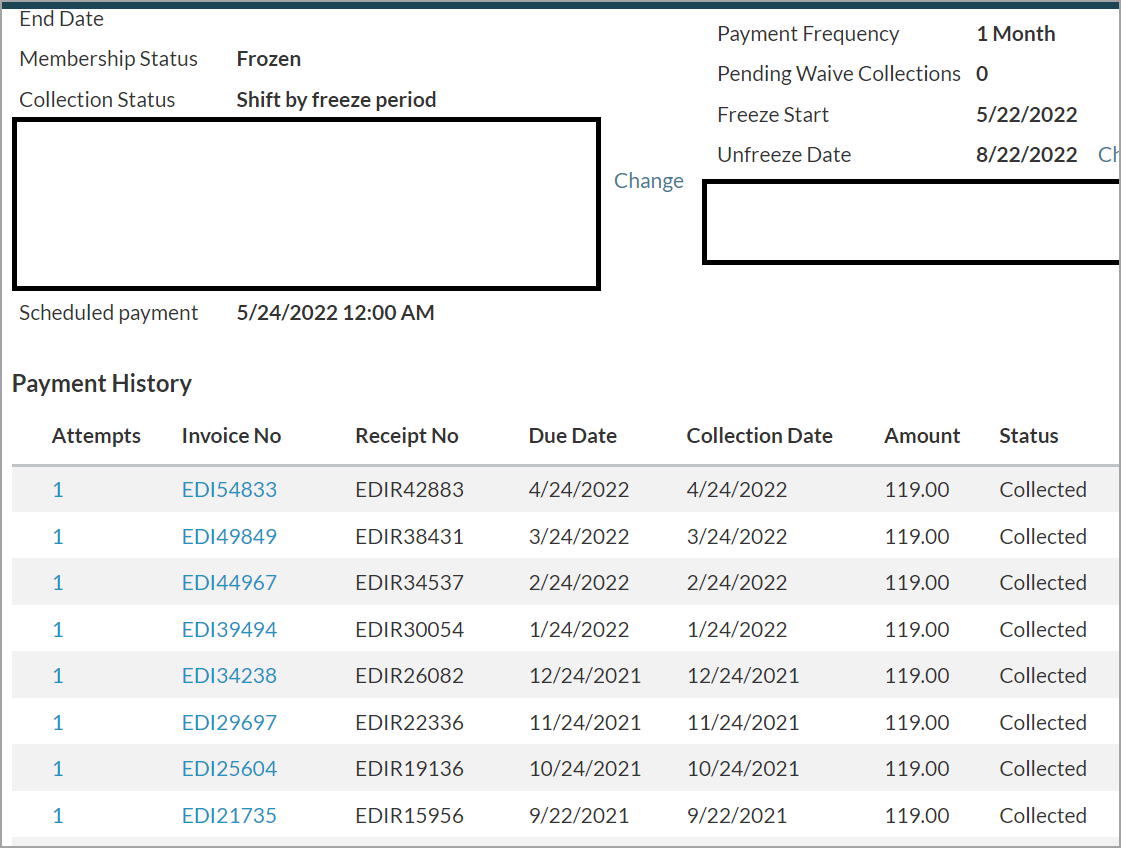The image size is (1121, 848).
Task: Select receipt number EDIR38431
Action: [409, 536]
